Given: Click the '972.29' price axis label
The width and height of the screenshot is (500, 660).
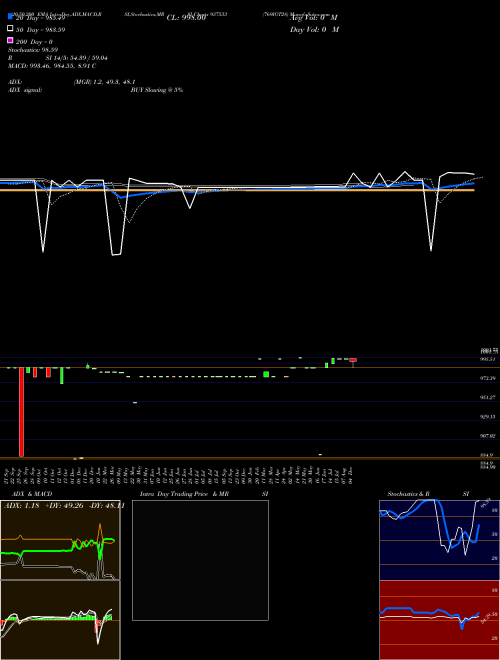Looking at the screenshot, I should point(488,378).
